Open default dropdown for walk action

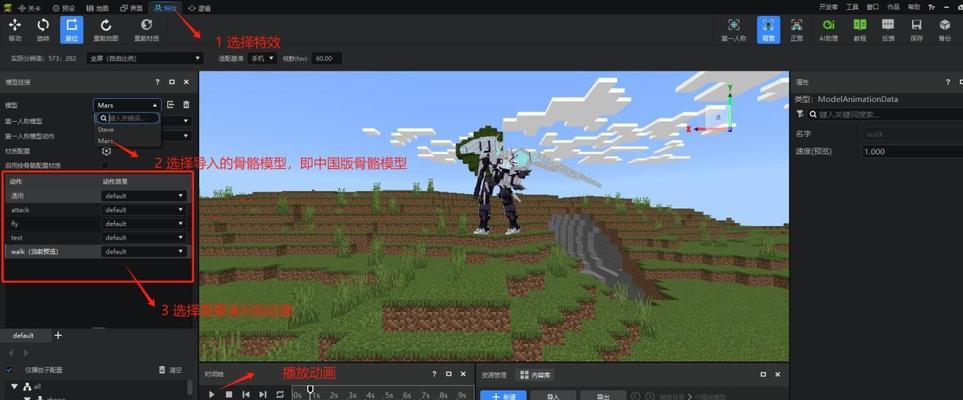144,251
